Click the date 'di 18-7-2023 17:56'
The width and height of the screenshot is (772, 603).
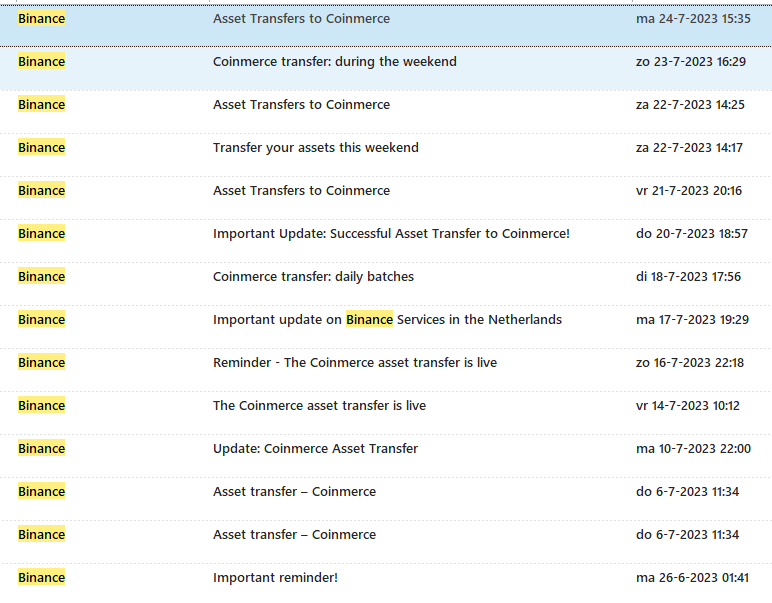(x=688, y=277)
